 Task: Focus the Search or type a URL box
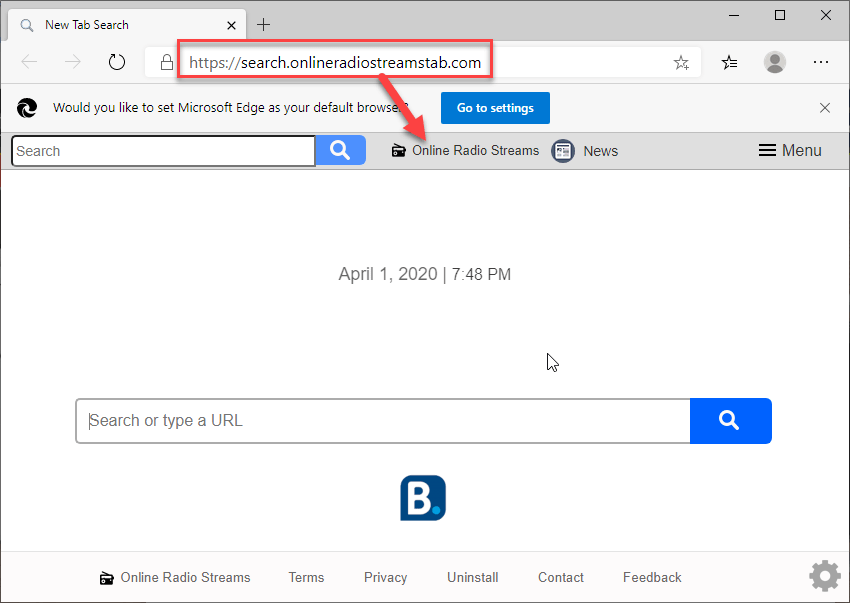coord(383,421)
